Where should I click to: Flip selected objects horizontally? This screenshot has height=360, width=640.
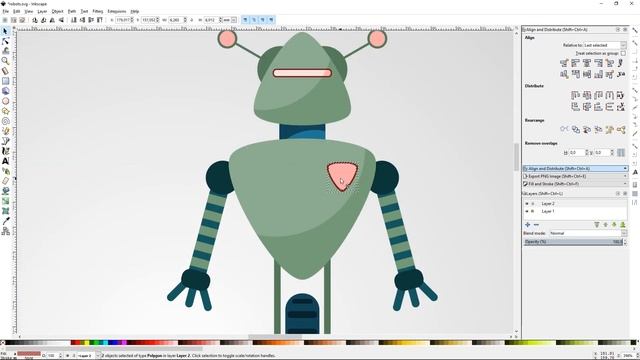pos(52,20)
